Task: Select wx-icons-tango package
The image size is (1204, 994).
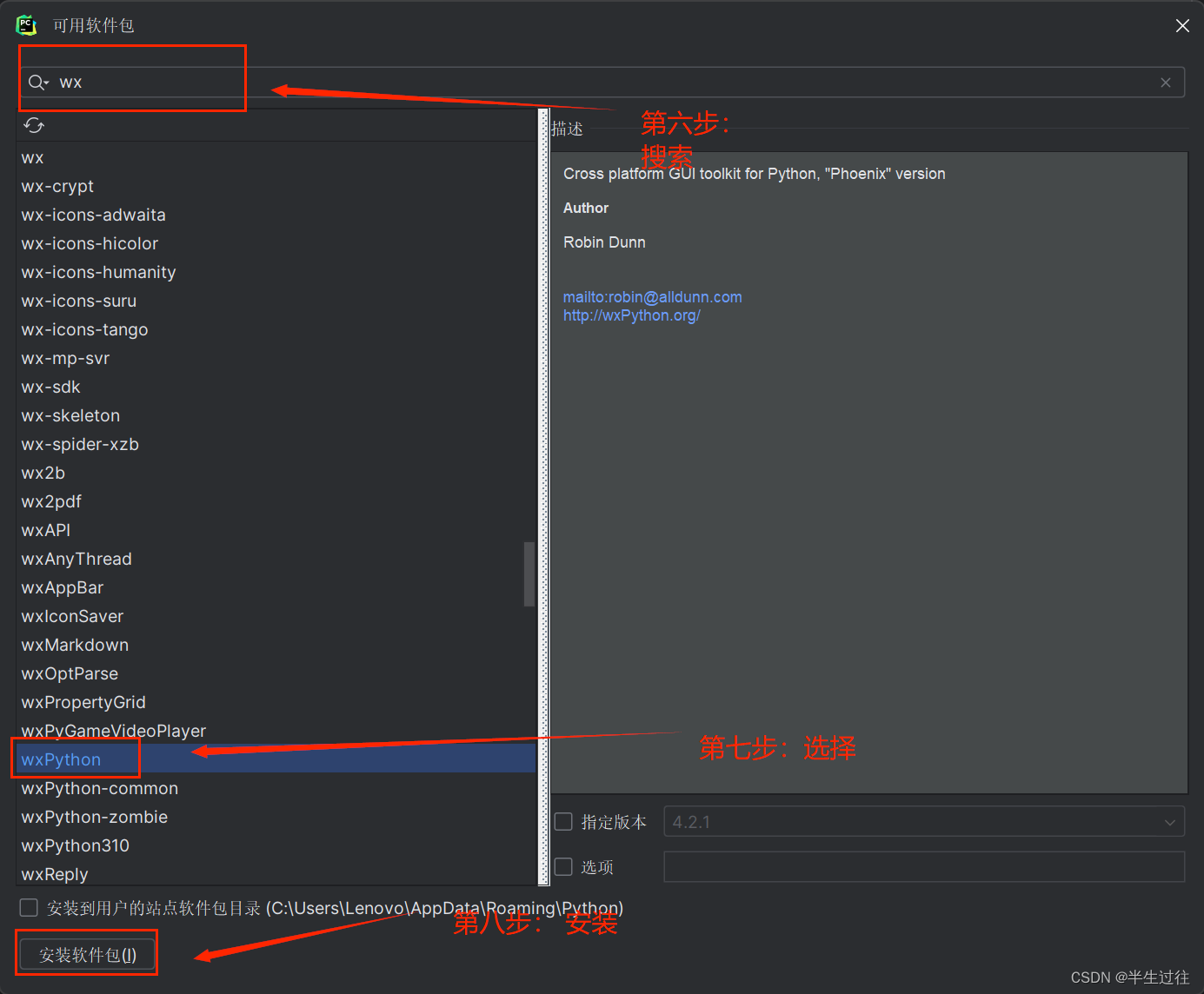Action: tap(276, 330)
